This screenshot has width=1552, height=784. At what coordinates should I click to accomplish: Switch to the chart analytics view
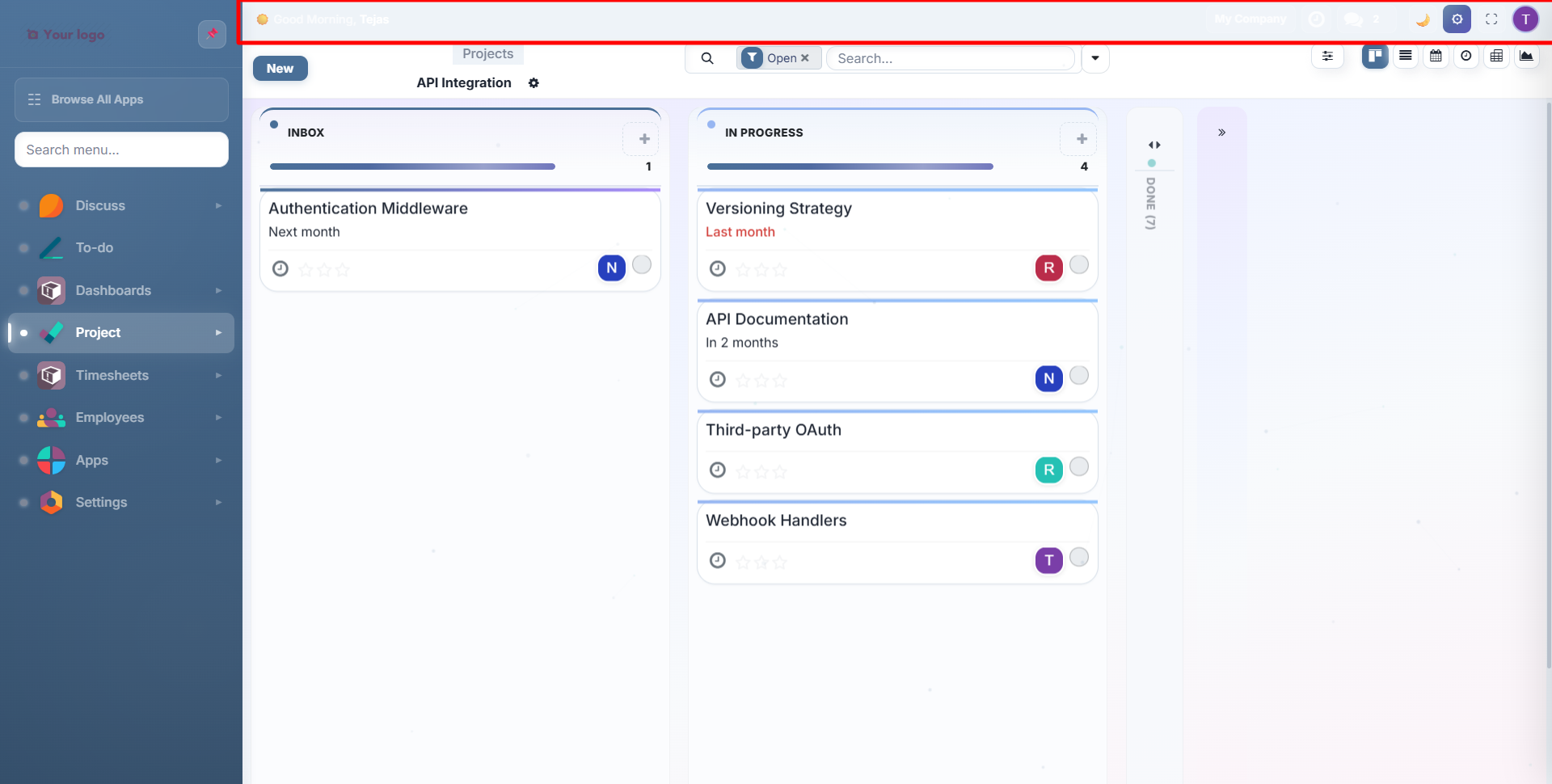pos(1528,56)
